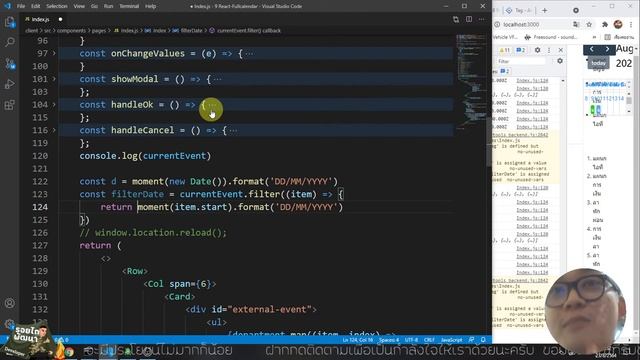This screenshot has height=360, width=640.
Task: Expand folded showModal function at line 101
Action: pos(54,79)
